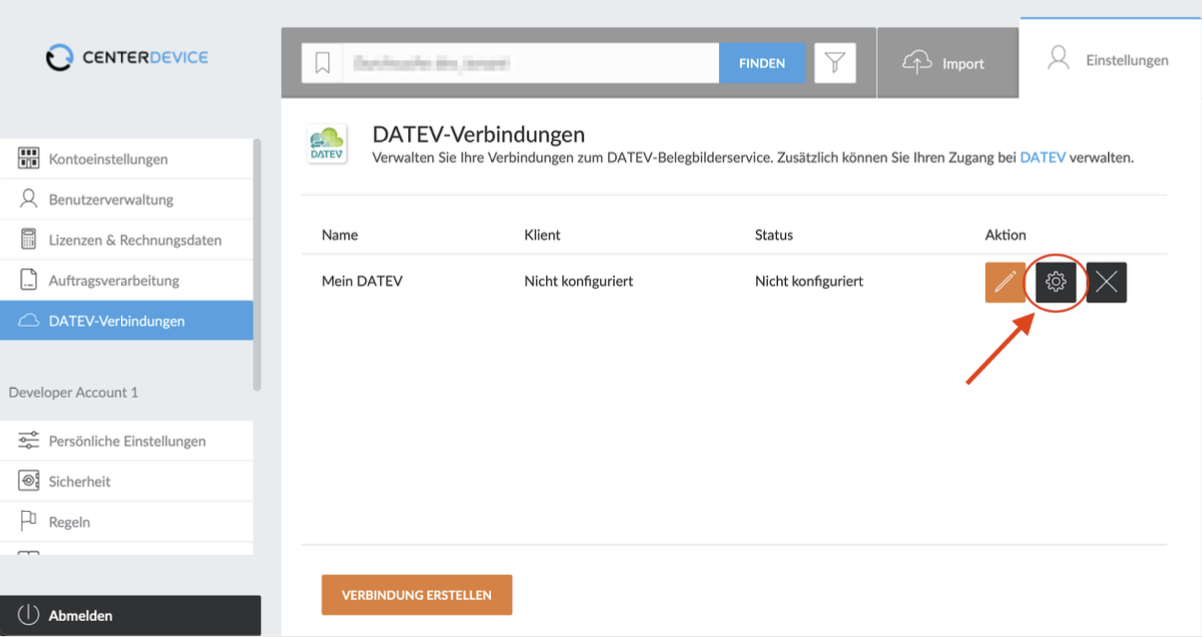Click the DATEV-Verbindungen page heading
Screen dimensions: 1202x637
[478, 134]
